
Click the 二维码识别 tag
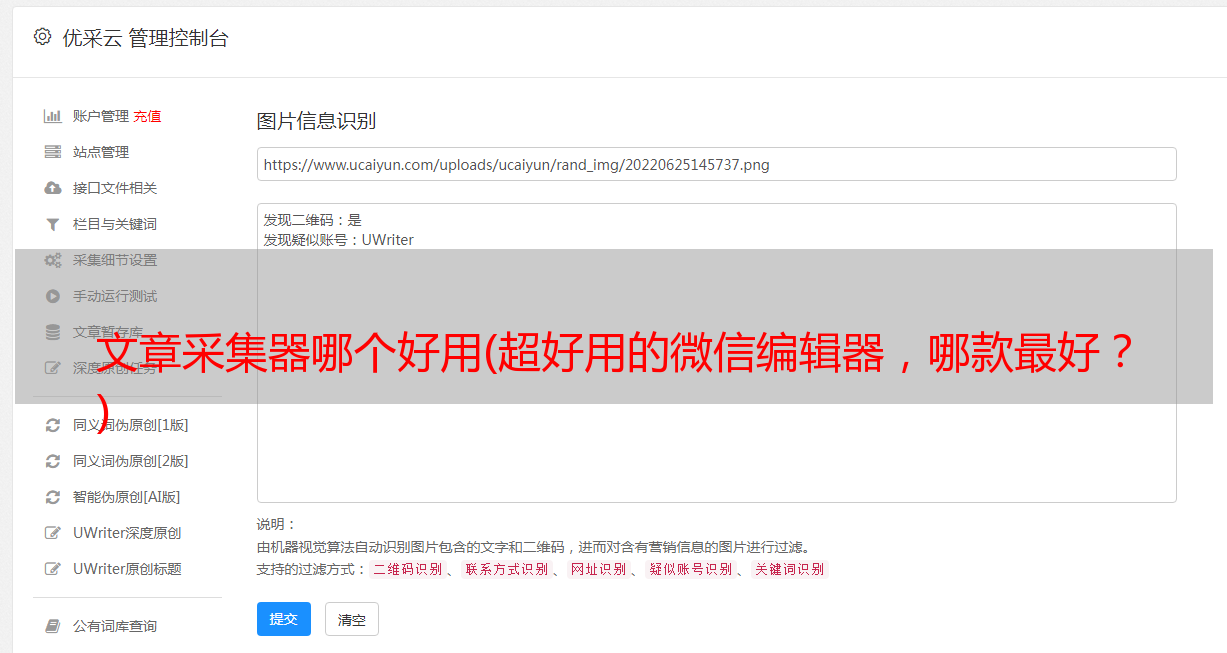coord(408,569)
